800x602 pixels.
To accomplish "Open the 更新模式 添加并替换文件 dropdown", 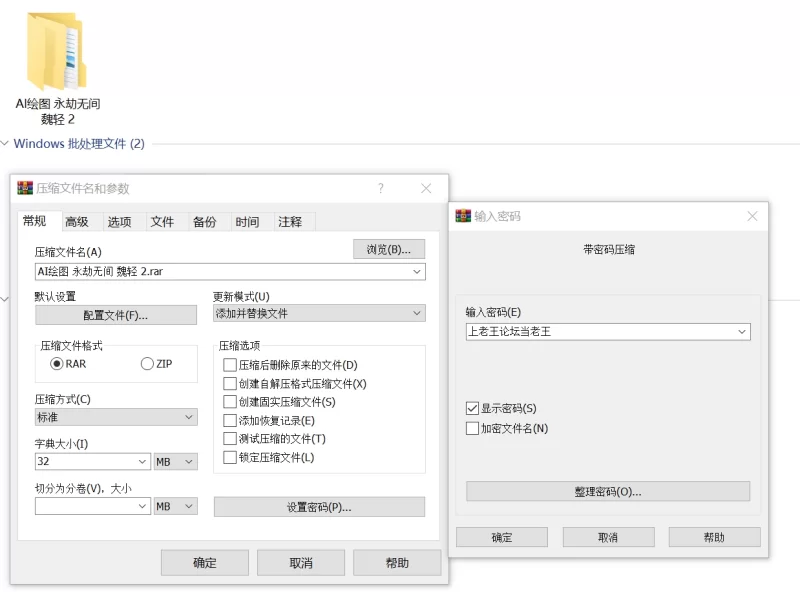I will (319, 313).
